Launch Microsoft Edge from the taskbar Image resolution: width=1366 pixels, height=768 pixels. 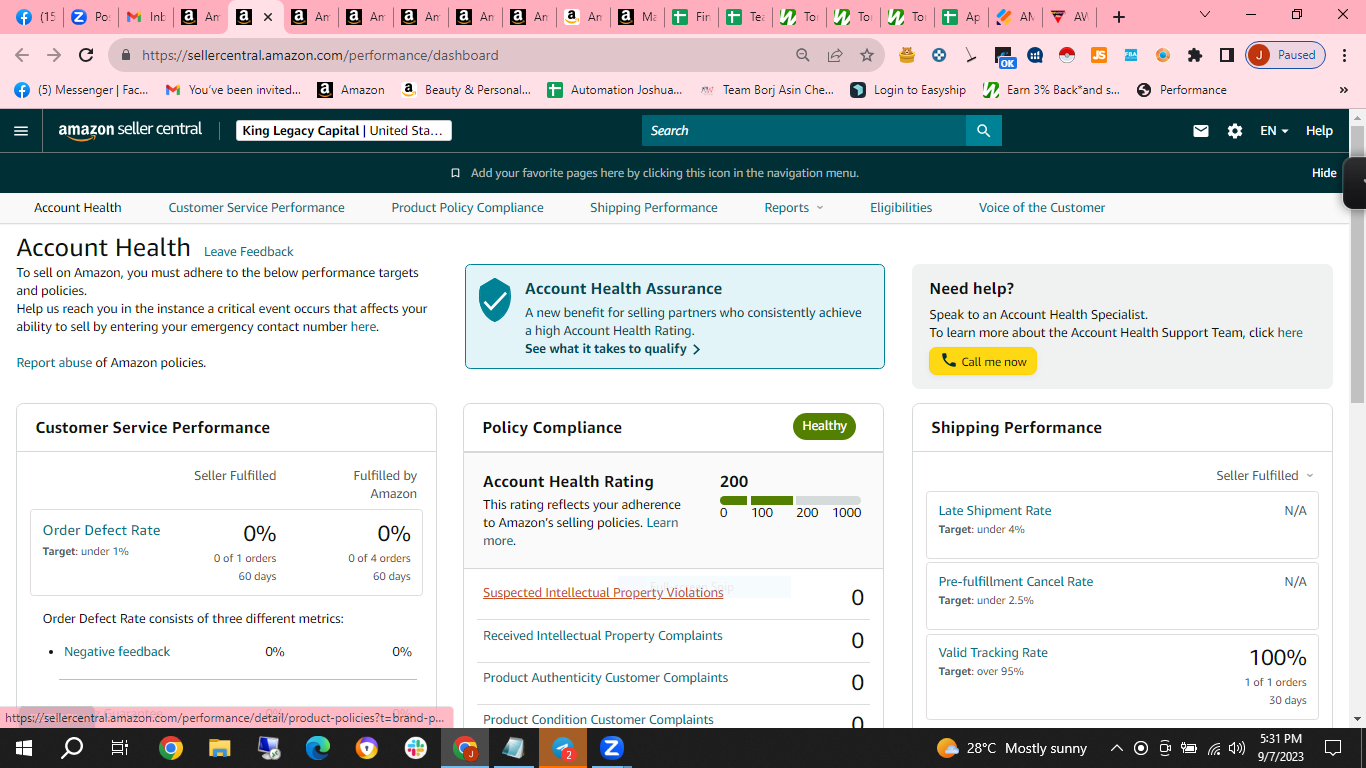[318, 748]
